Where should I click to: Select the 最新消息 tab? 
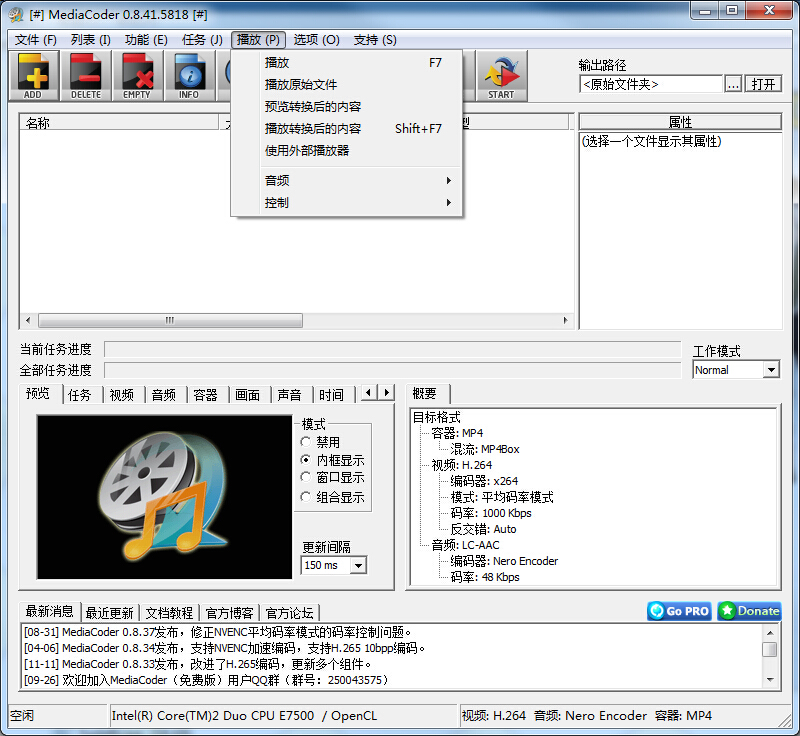pyautogui.click(x=49, y=611)
